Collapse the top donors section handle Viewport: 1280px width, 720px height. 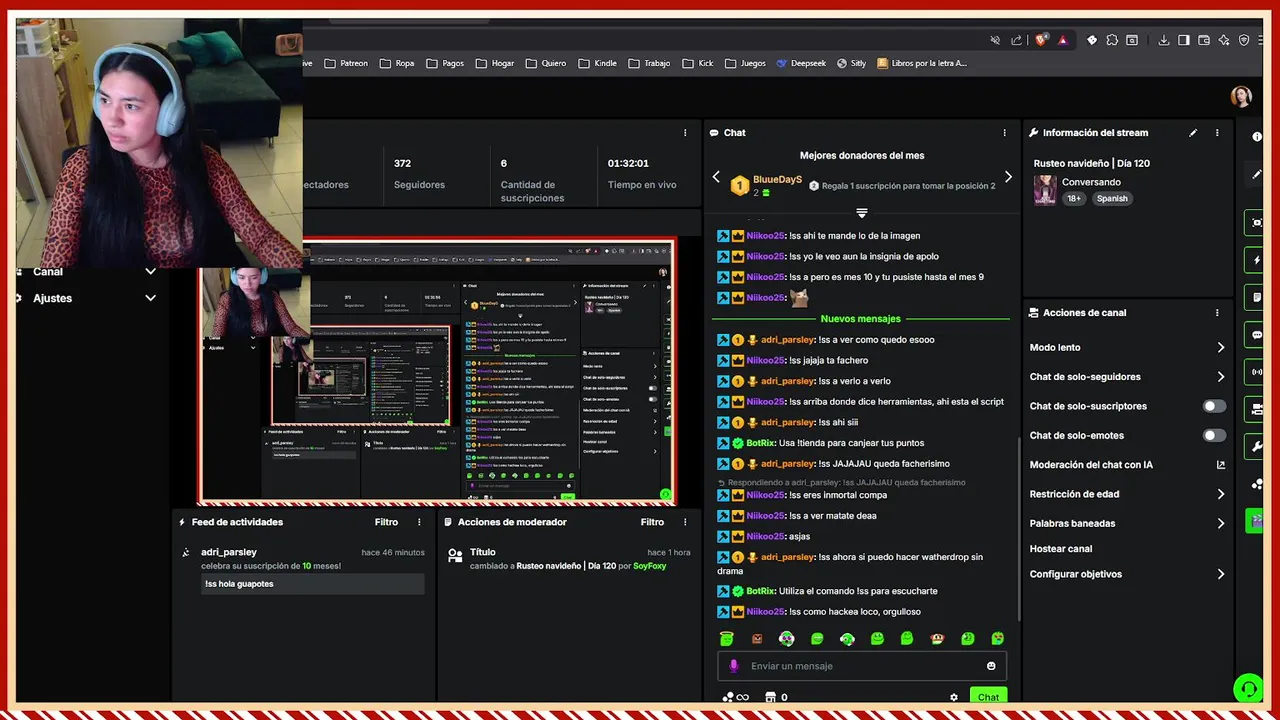pos(861,213)
